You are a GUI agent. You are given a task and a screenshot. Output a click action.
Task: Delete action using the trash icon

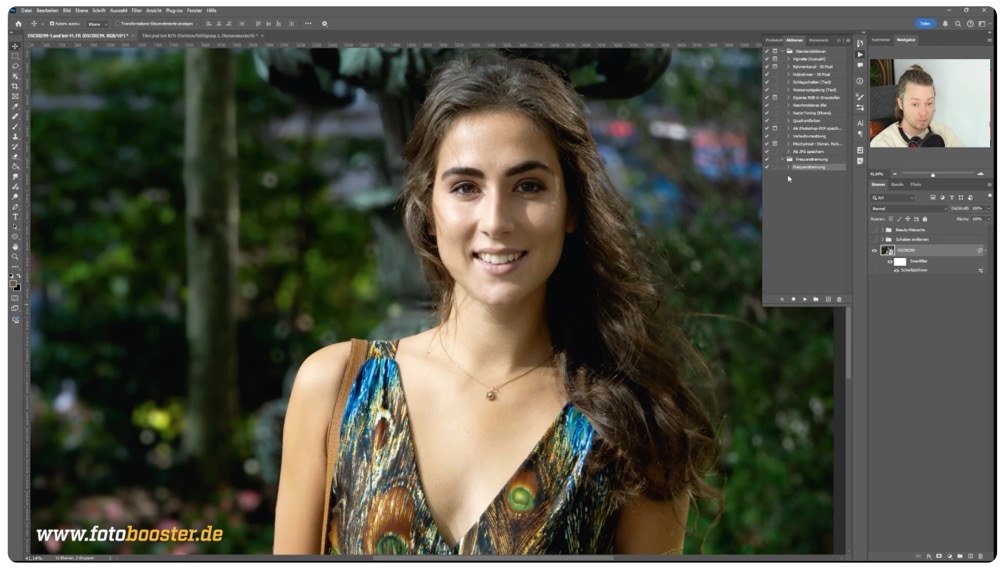[839, 299]
